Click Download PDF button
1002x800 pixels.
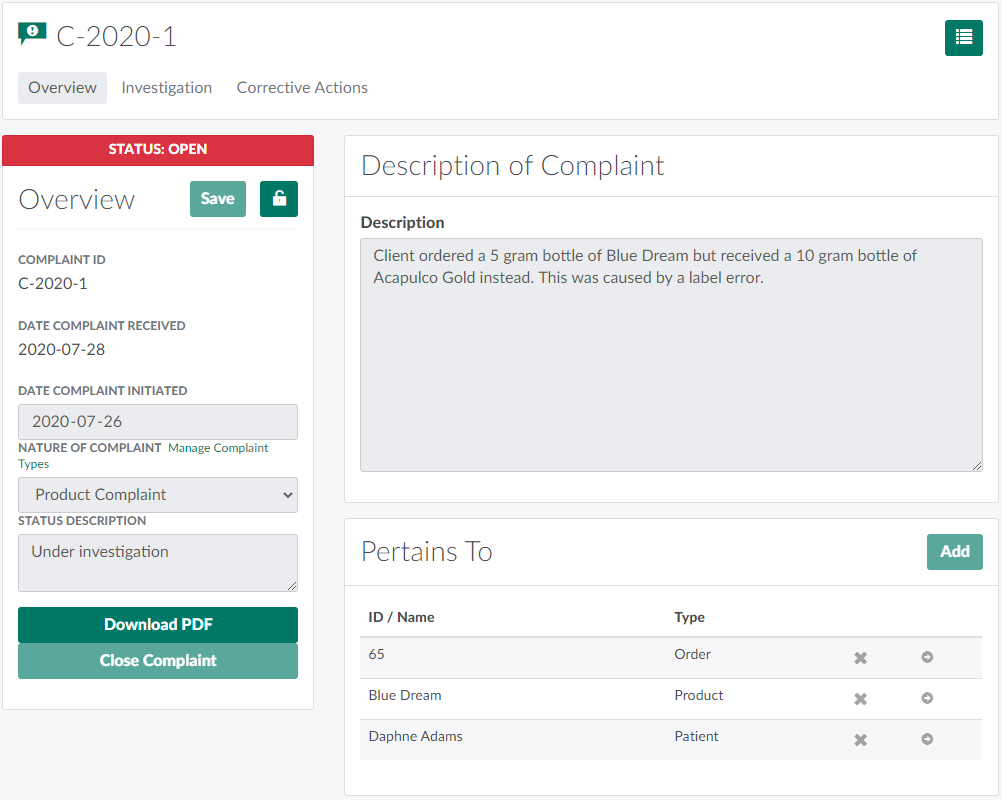158,625
